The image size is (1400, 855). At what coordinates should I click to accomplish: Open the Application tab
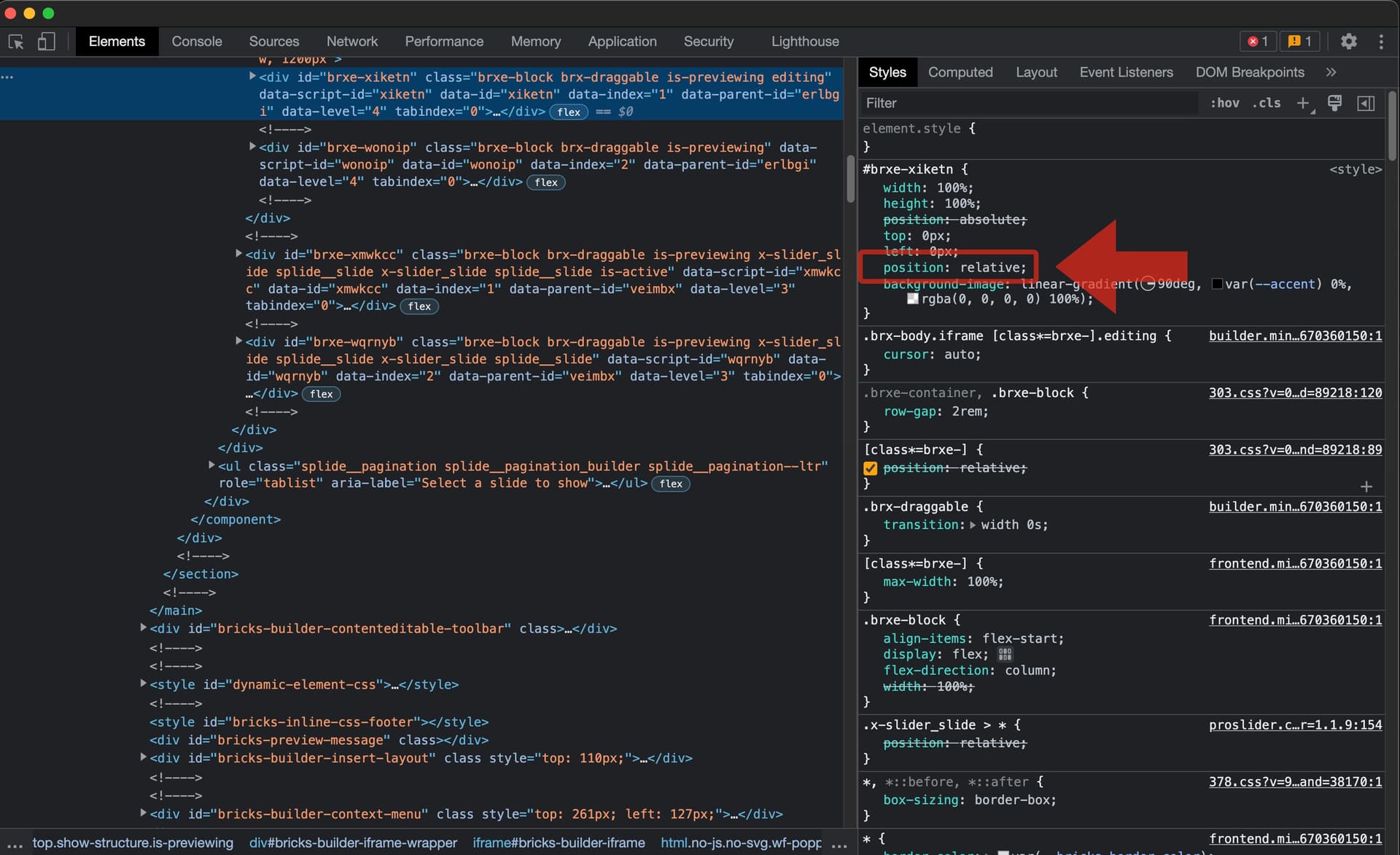623,42
